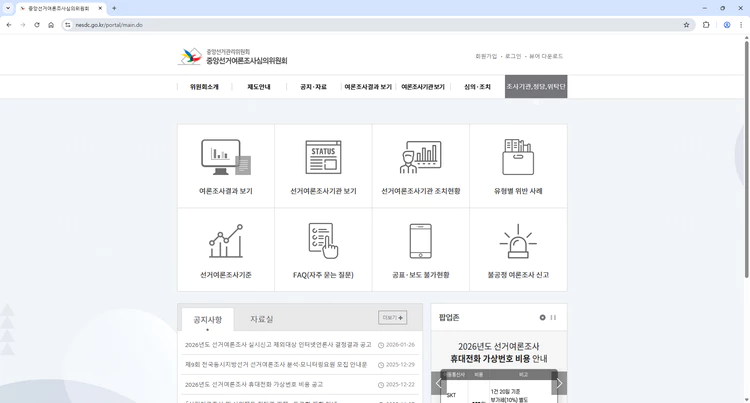Open the Chrome profile icon
This screenshot has width=750, height=403.
point(727,25)
